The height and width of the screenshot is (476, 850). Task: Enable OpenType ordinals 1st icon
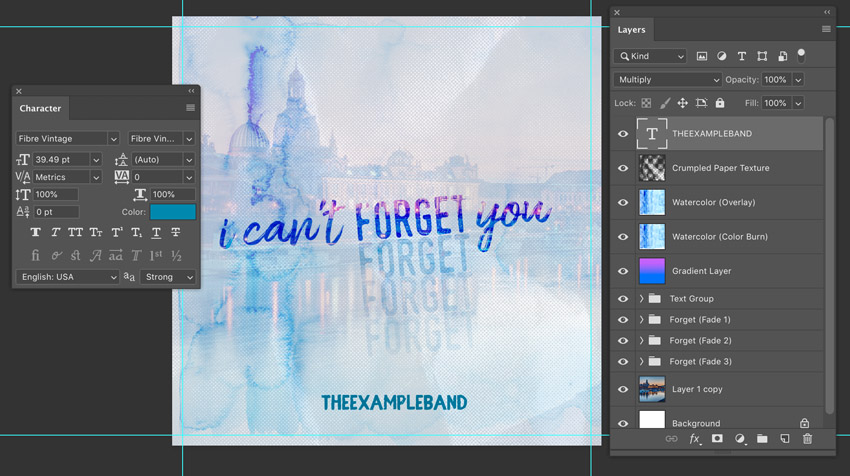(x=156, y=255)
